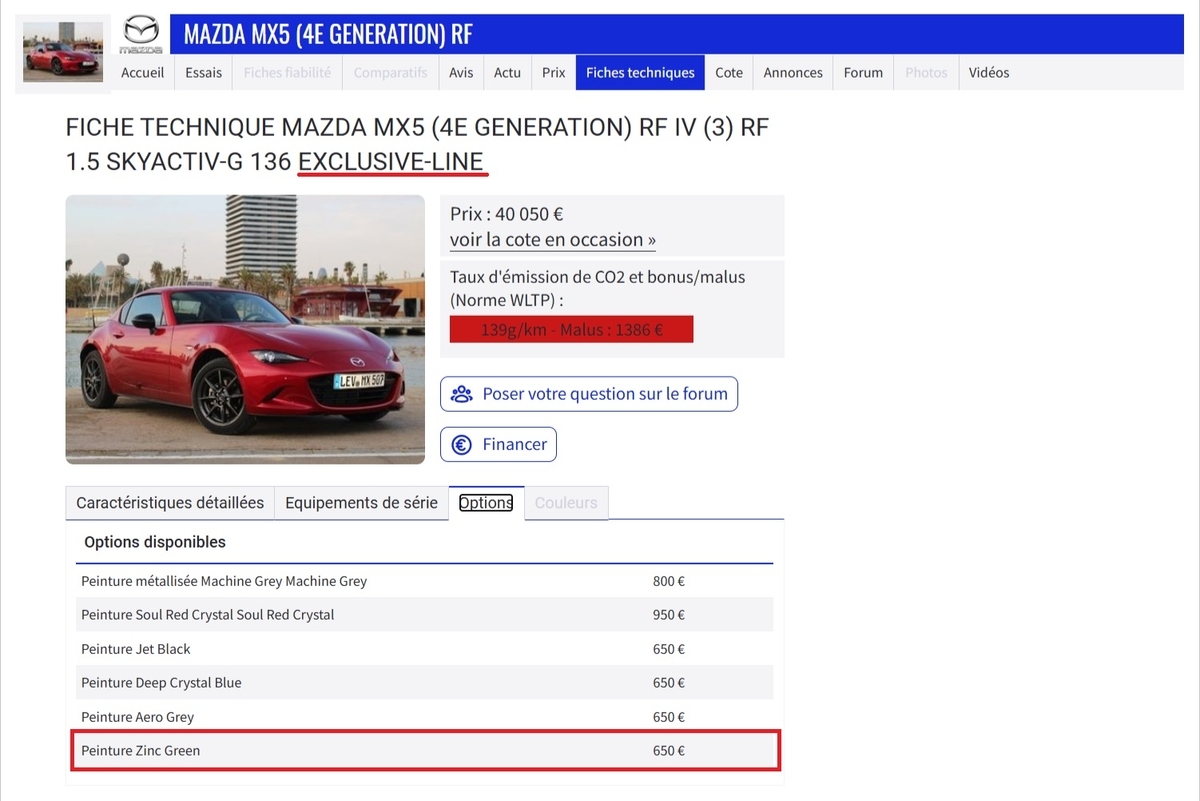This screenshot has width=1200, height=801.
Task: Click 'Peinture Soul Red Crystal' row
Action: click(425, 615)
